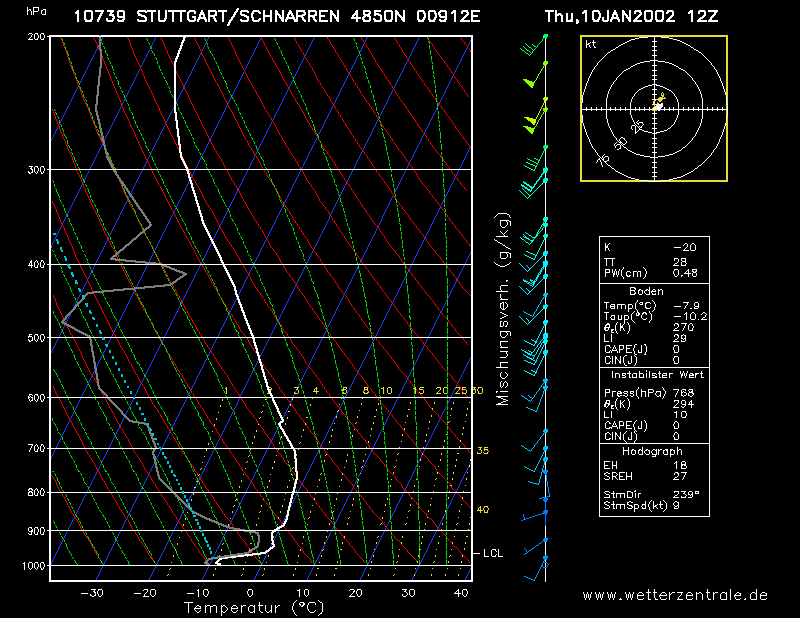800x618 pixels.
Task: Select the Hodograph heading in the table
Action: (x=652, y=452)
